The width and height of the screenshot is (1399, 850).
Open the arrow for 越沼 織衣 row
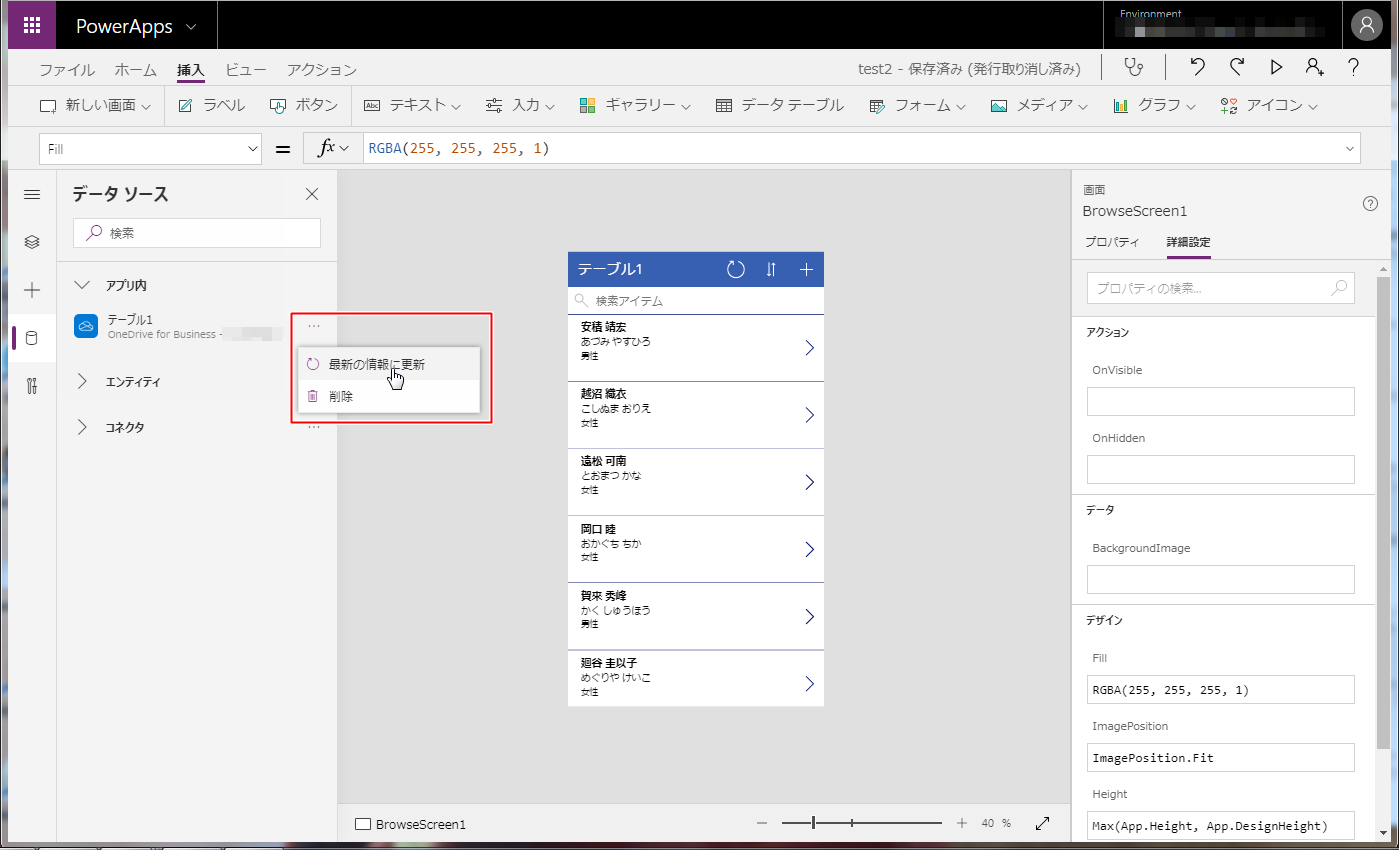[809, 414]
